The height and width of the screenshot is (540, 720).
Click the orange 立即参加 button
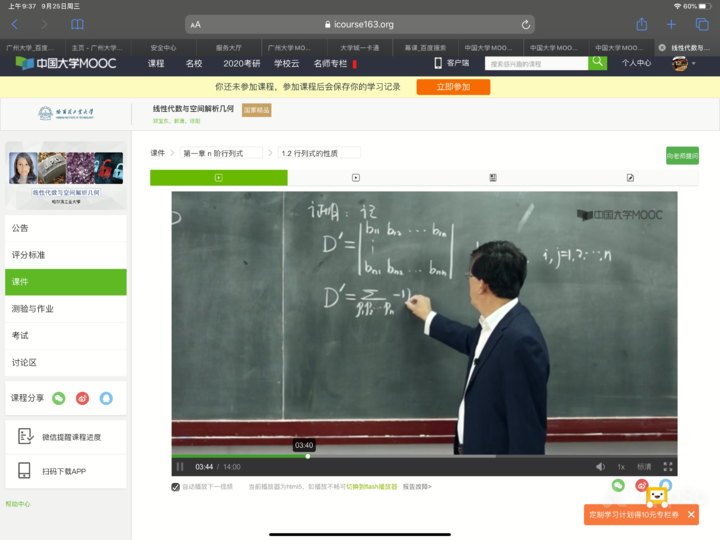click(453, 87)
